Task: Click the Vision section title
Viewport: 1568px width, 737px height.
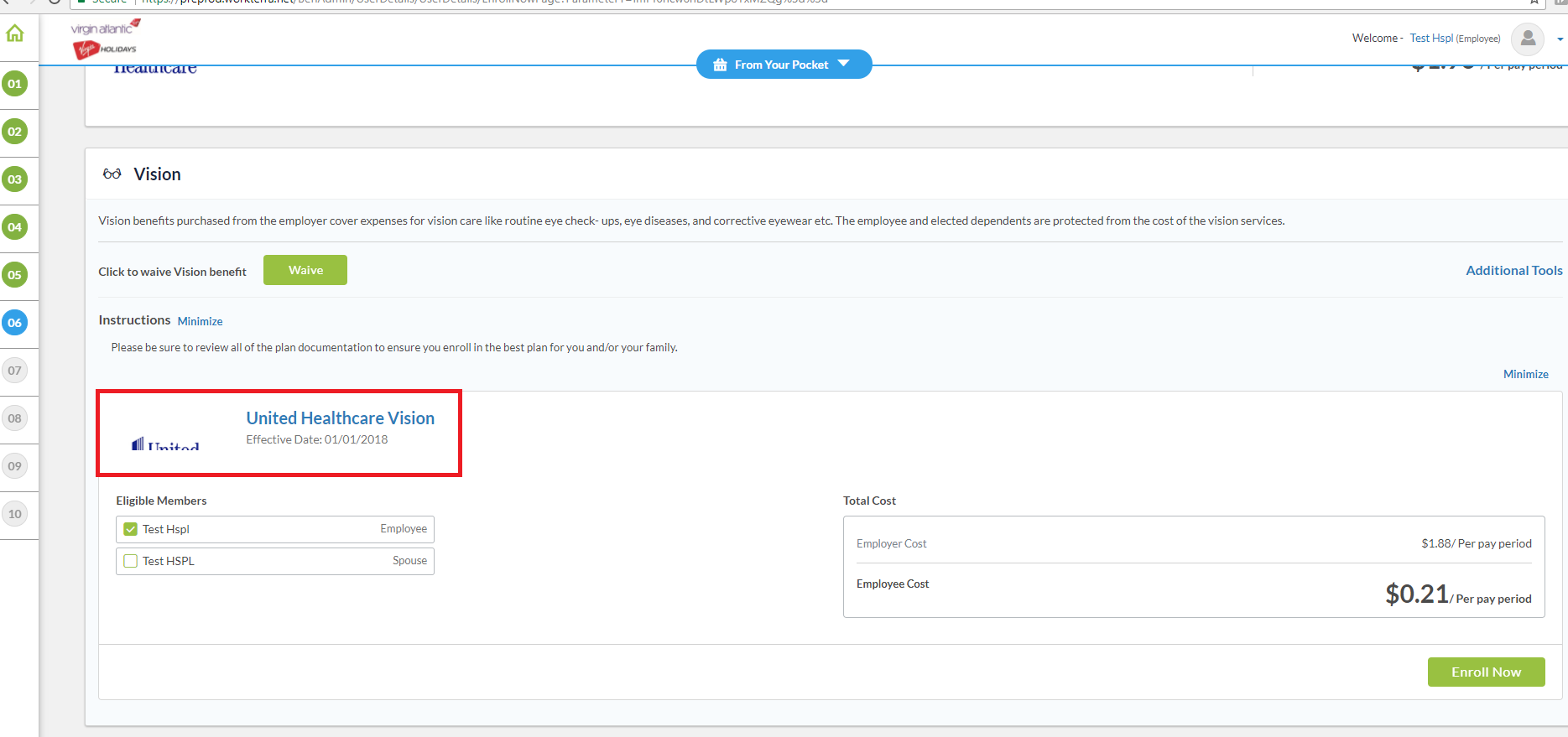Action: [157, 174]
